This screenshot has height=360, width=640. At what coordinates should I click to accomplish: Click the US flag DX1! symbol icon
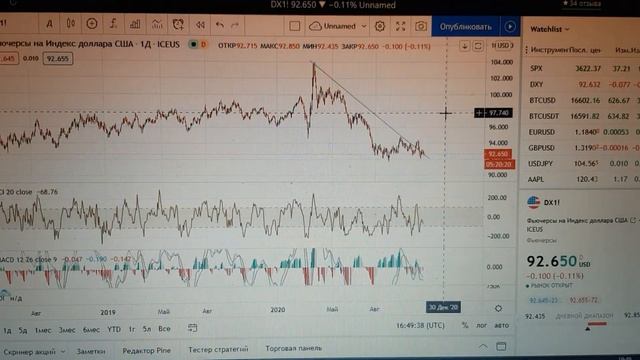(x=533, y=202)
